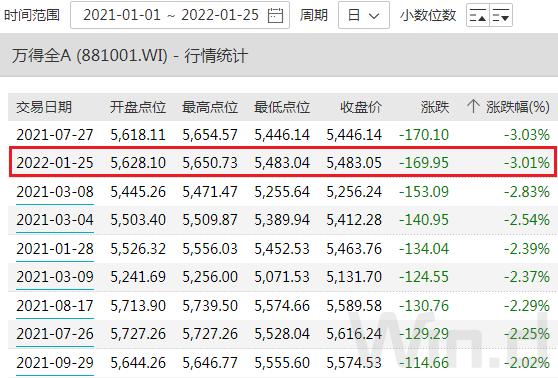Select percent change -2.39%
The width and height of the screenshot is (558, 378).
click(527, 249)
